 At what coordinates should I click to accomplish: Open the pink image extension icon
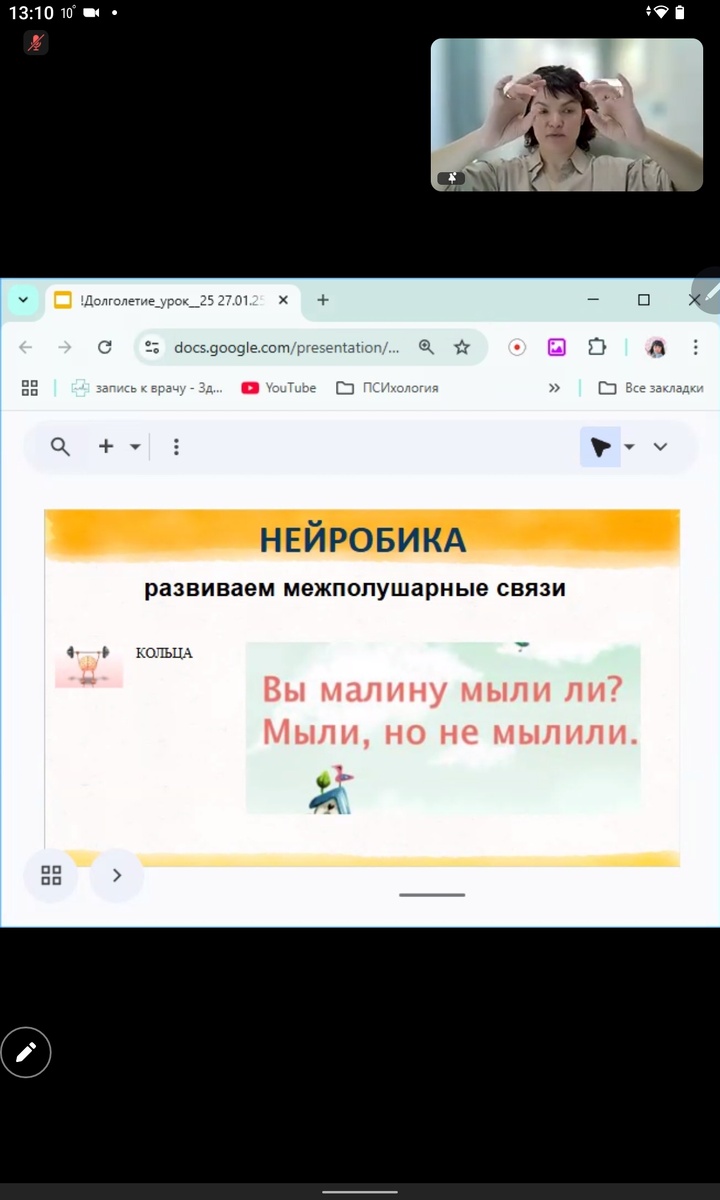coord(557,347)
